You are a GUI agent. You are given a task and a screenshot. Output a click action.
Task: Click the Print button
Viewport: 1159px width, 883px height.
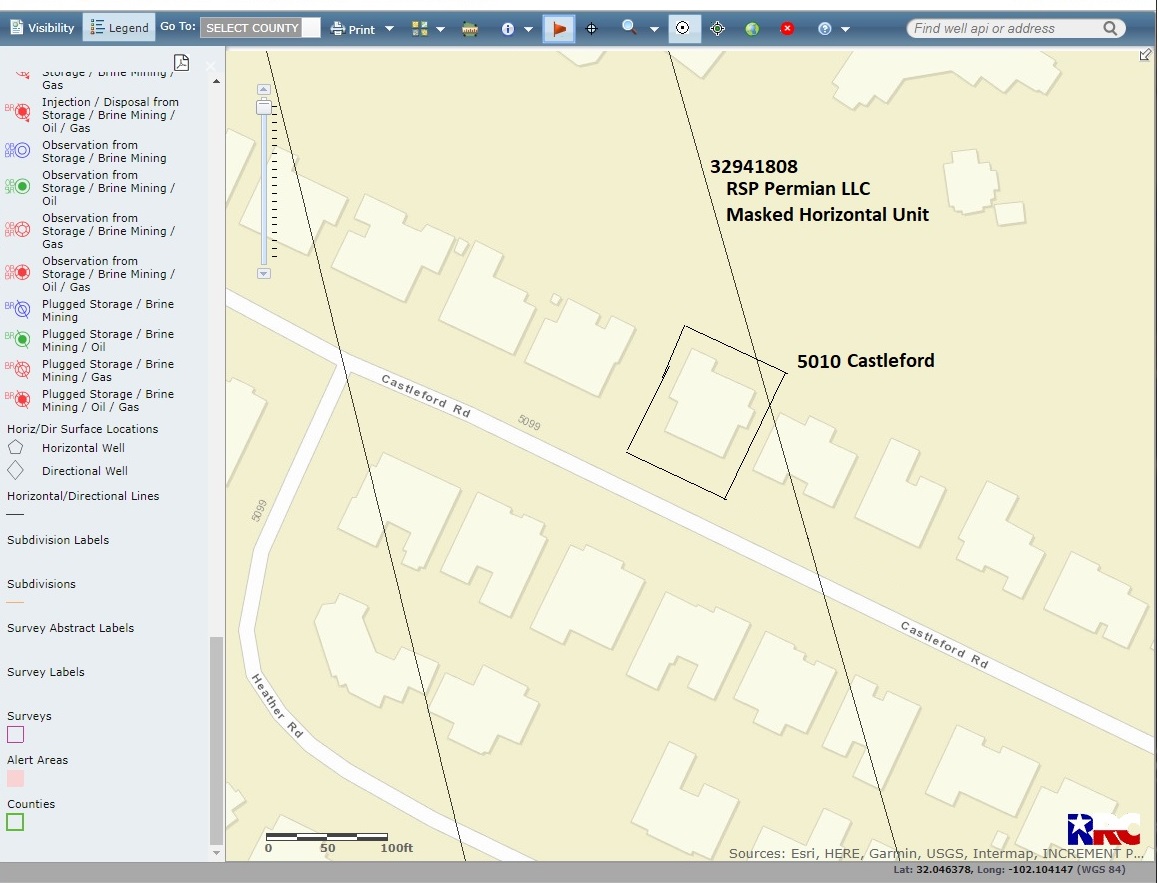pyautogui.click(x=353, y=29)
